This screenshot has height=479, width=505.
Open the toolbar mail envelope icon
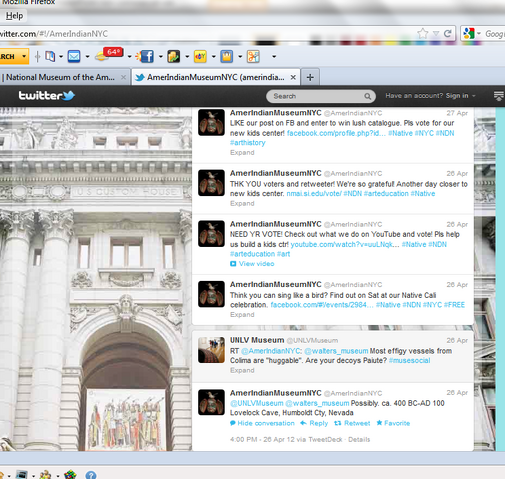pos(74,56)
